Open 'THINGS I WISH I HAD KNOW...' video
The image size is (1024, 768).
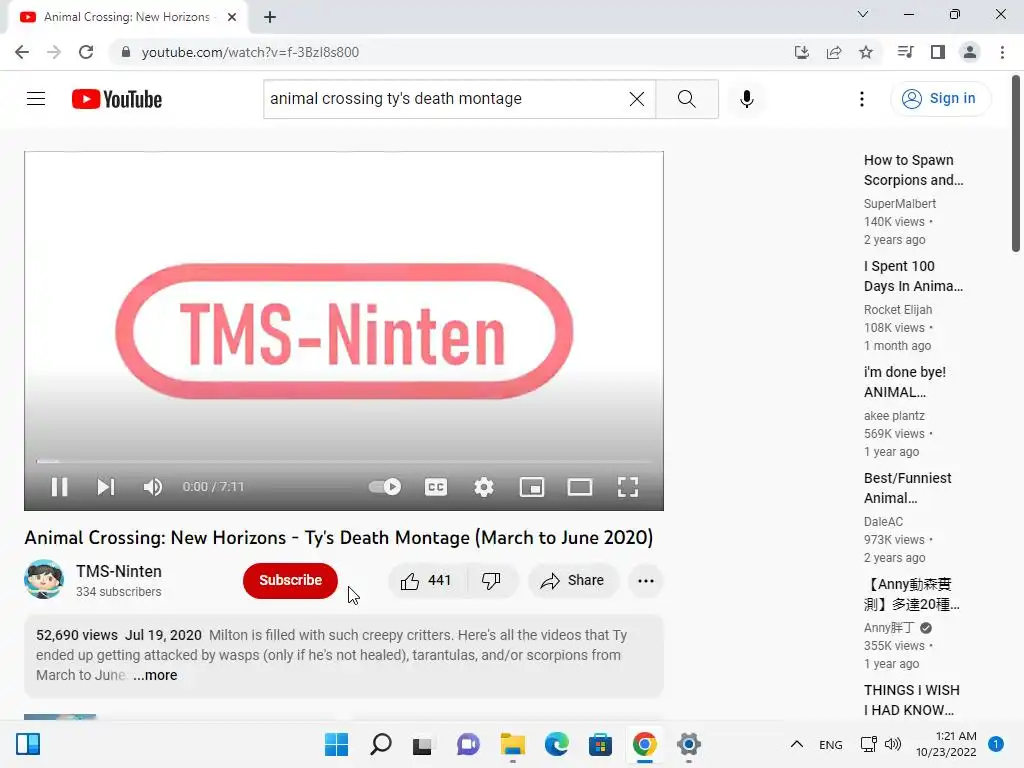click(911, 700)
